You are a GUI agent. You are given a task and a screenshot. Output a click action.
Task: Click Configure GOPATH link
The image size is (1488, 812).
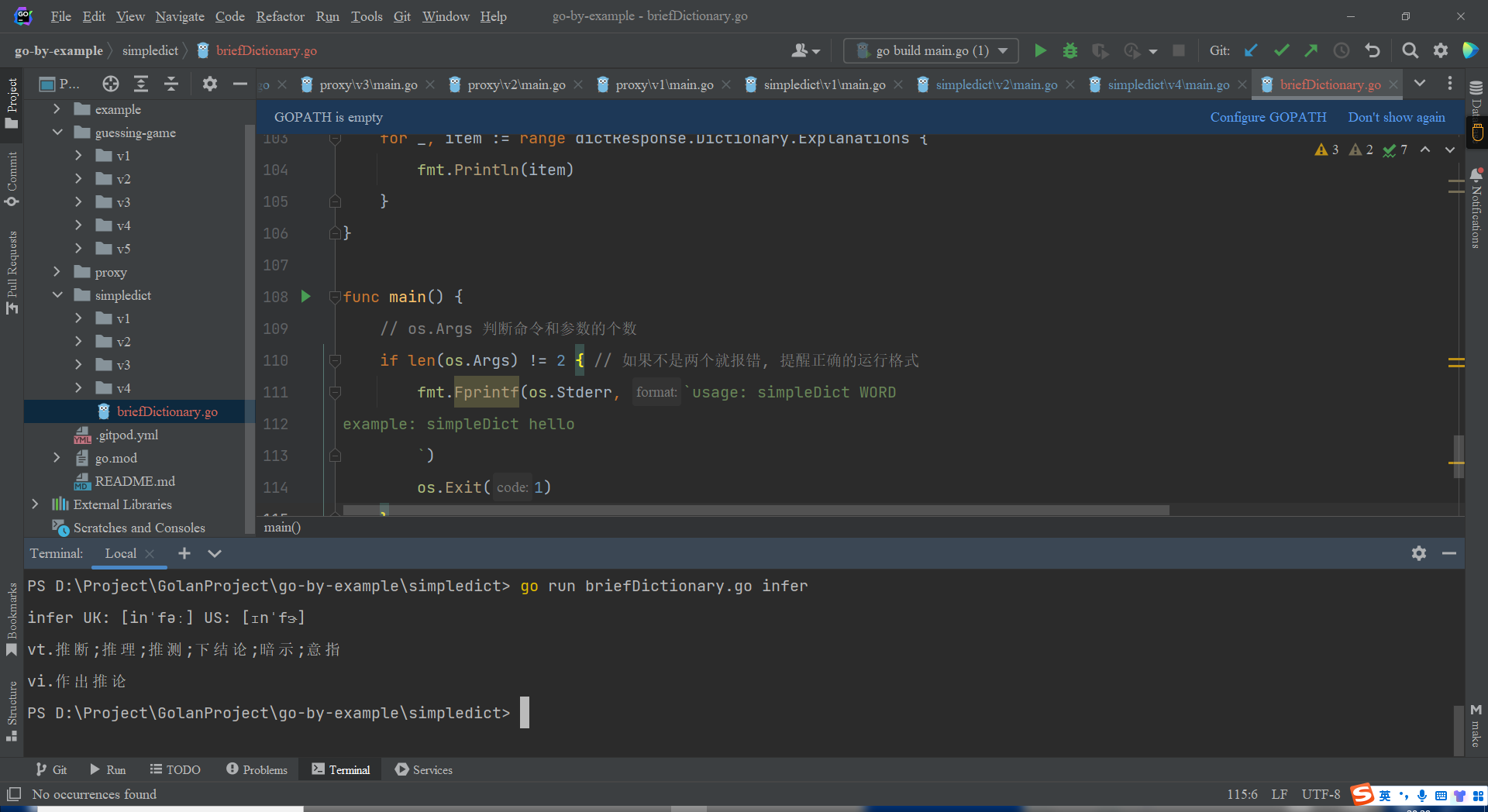(x=1268, y=117)
